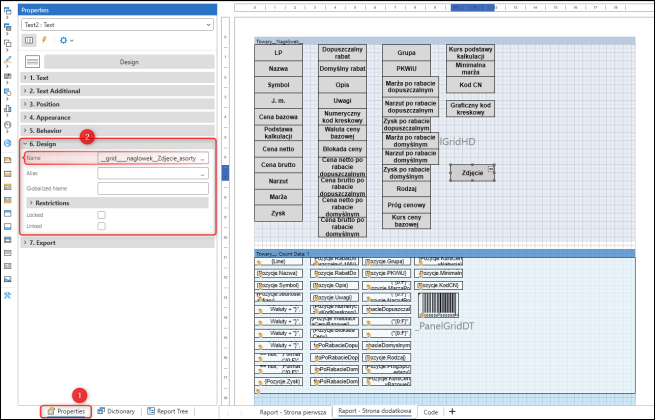Click the Design button

[128, 60]
